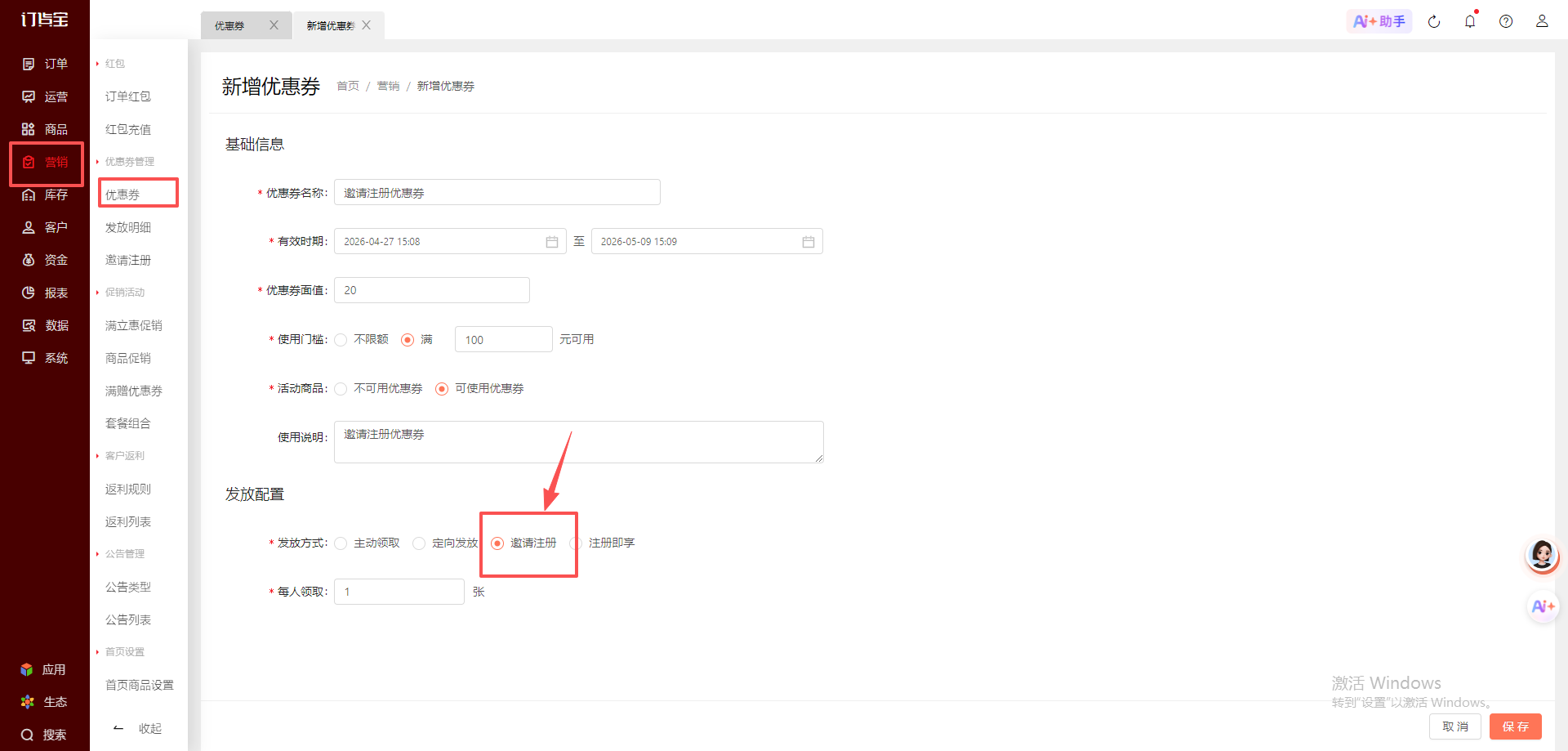This screenshot has width=1568, height=751.
Task: Open the 应用 cube icon
Action: click(27, 669)
